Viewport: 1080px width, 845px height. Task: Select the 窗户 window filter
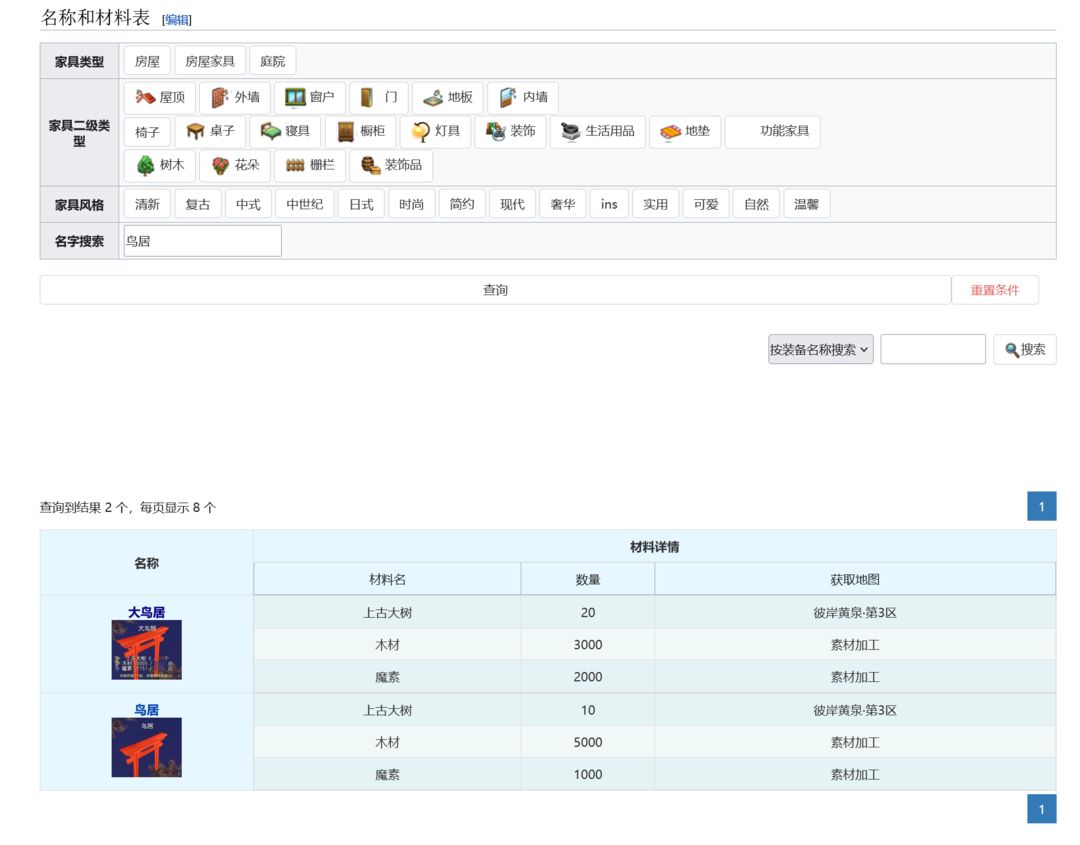[309, 97]
